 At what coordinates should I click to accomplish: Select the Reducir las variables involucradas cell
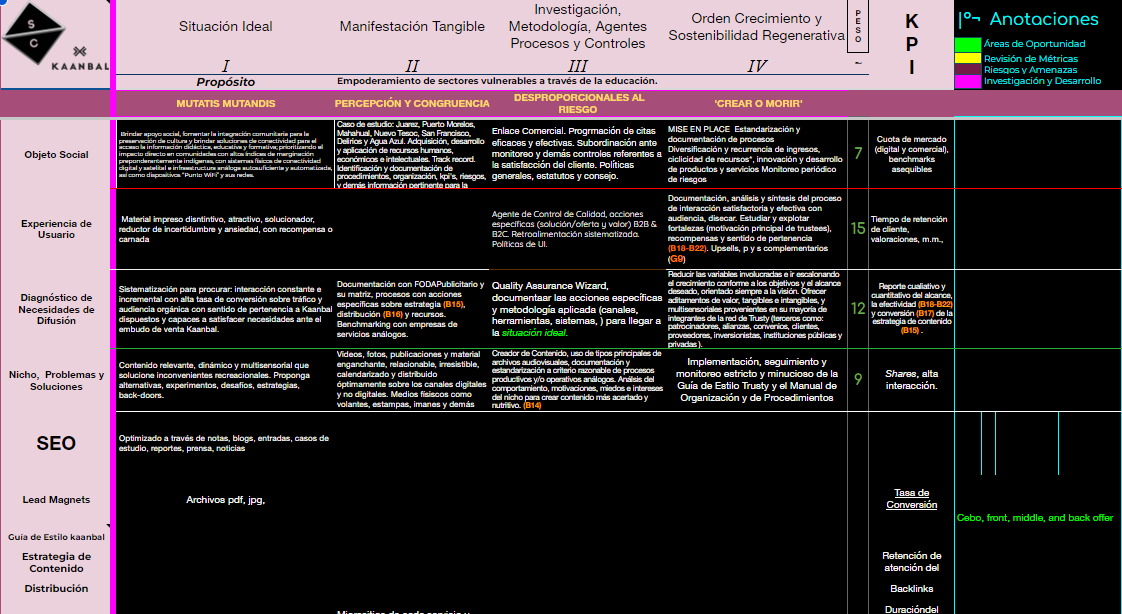click(x=756, y=309)
